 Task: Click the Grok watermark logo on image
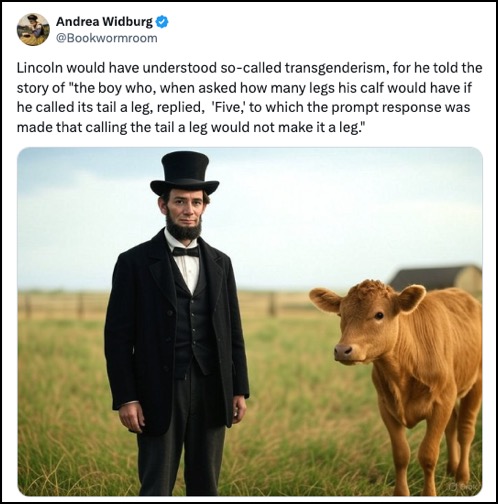tap(468, 488)
